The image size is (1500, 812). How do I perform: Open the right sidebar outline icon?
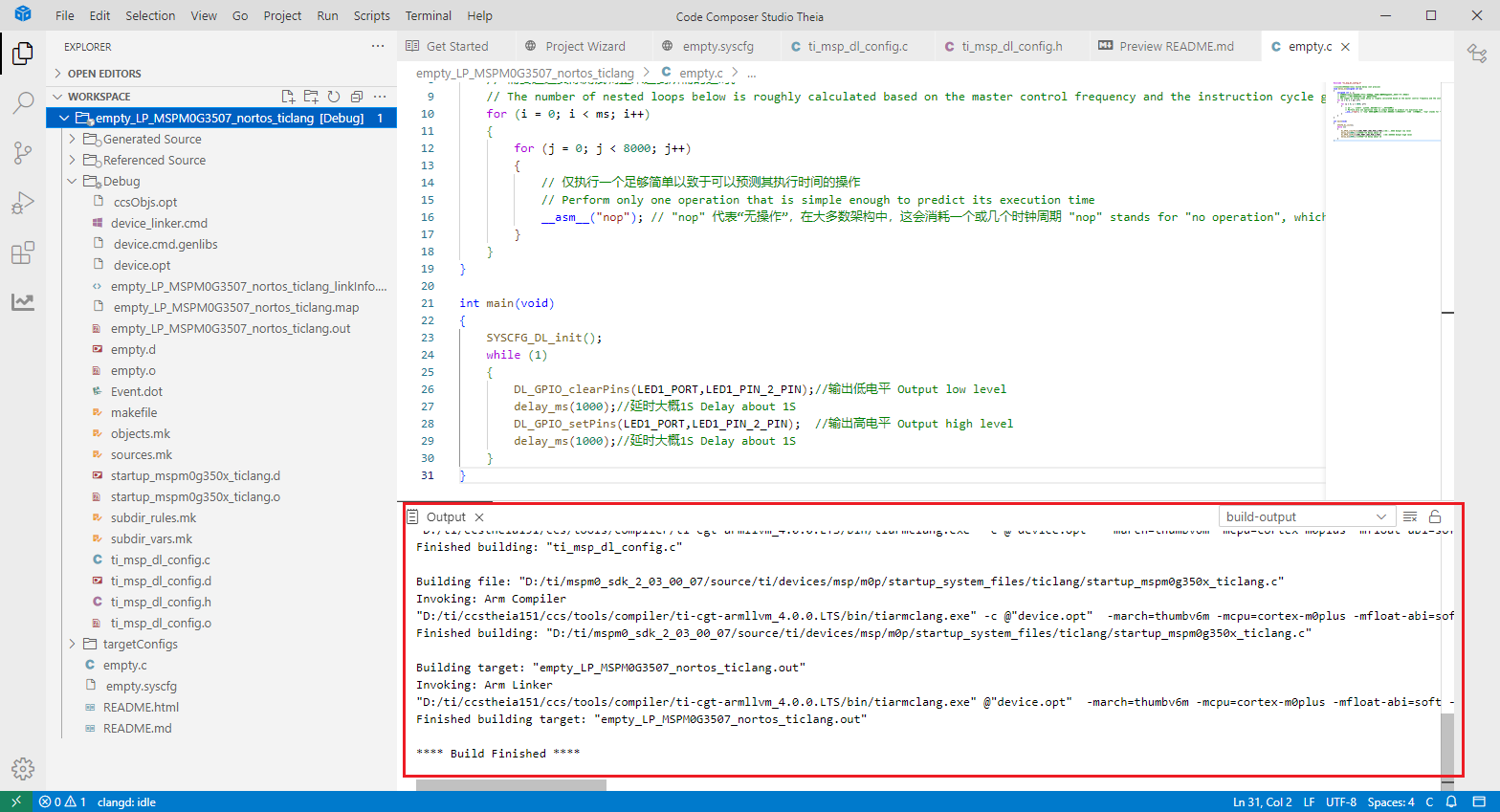tap(1477, 54)
